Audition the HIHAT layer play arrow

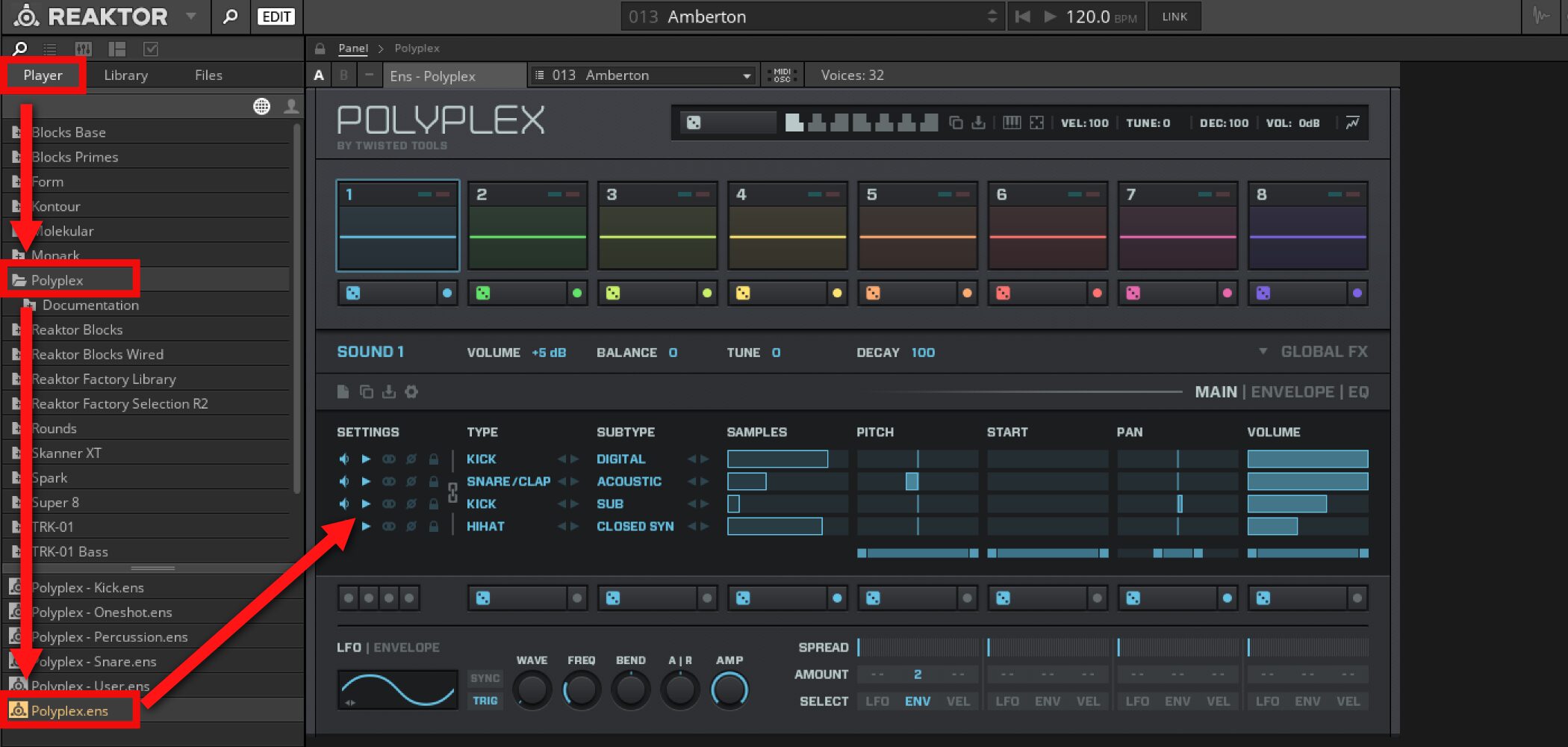click(366, 526)
